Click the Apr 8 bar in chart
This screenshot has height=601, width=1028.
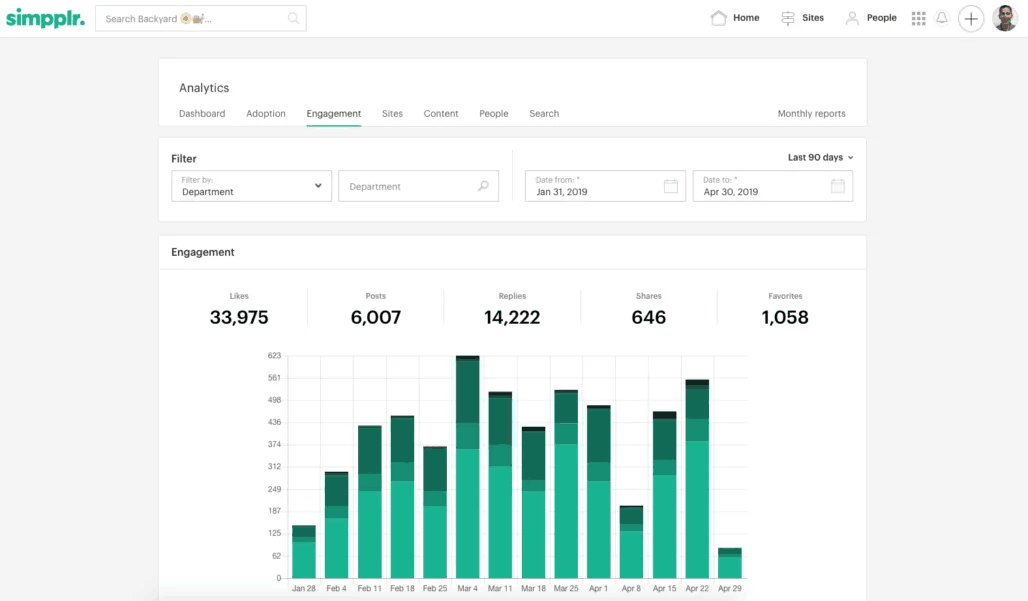[631, 541]
